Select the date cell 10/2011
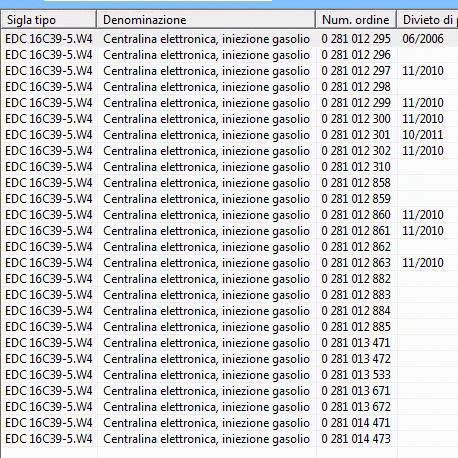458x458 pixels. [423, 135]
